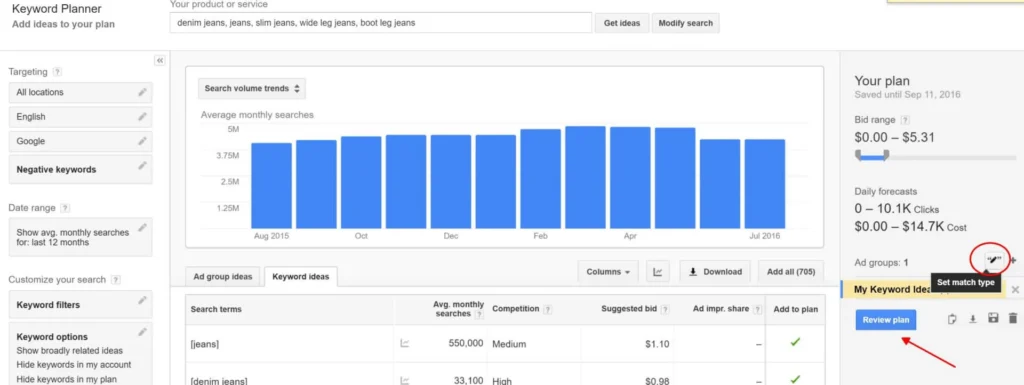The height and width of the screenshot is (385, 1024).
Task: Copy plan to clipboard icon
Action: click(x=952, y=319)
